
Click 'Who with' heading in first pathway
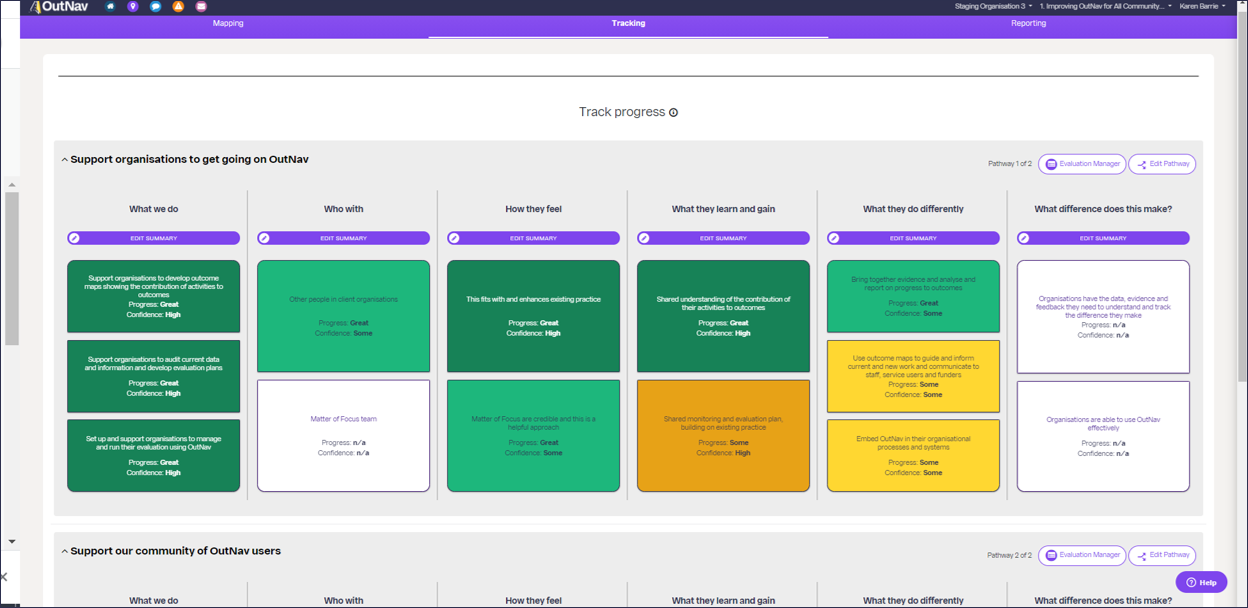point(344,209)
